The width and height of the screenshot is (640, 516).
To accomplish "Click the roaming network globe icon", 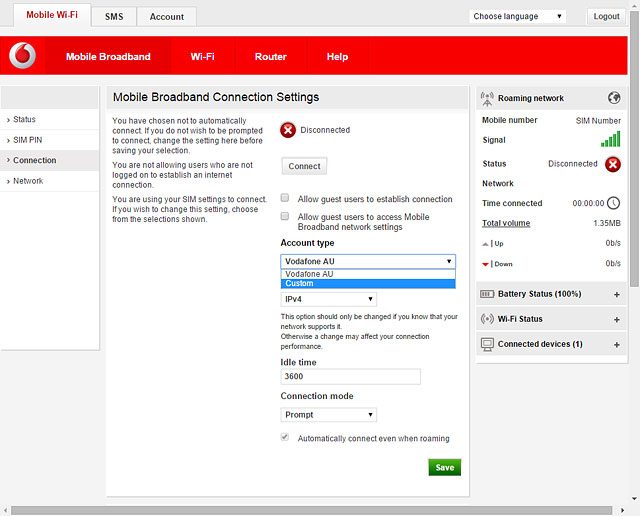I will coord(614,98).
